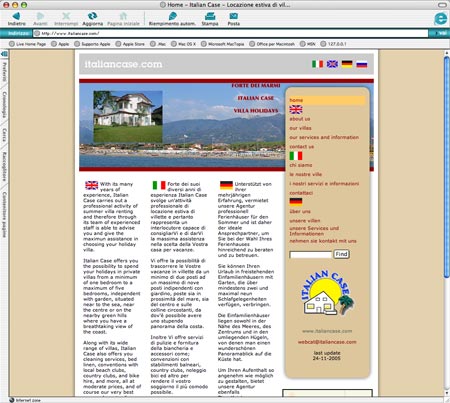Click the white villa photo thumbnail
The height and width of the screenshot is (403, 450).
coord(128,117)
